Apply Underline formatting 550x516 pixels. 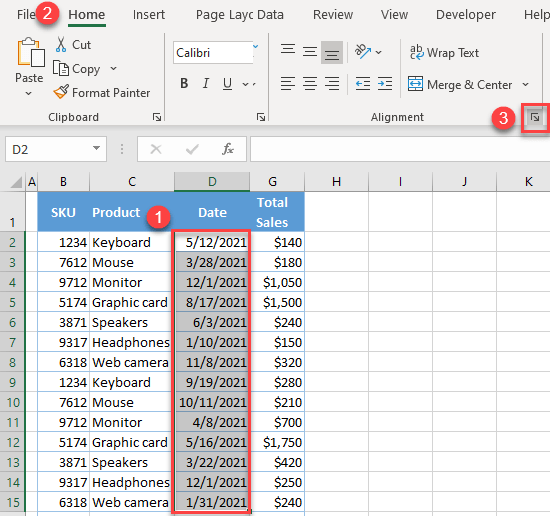coord(227,83)
